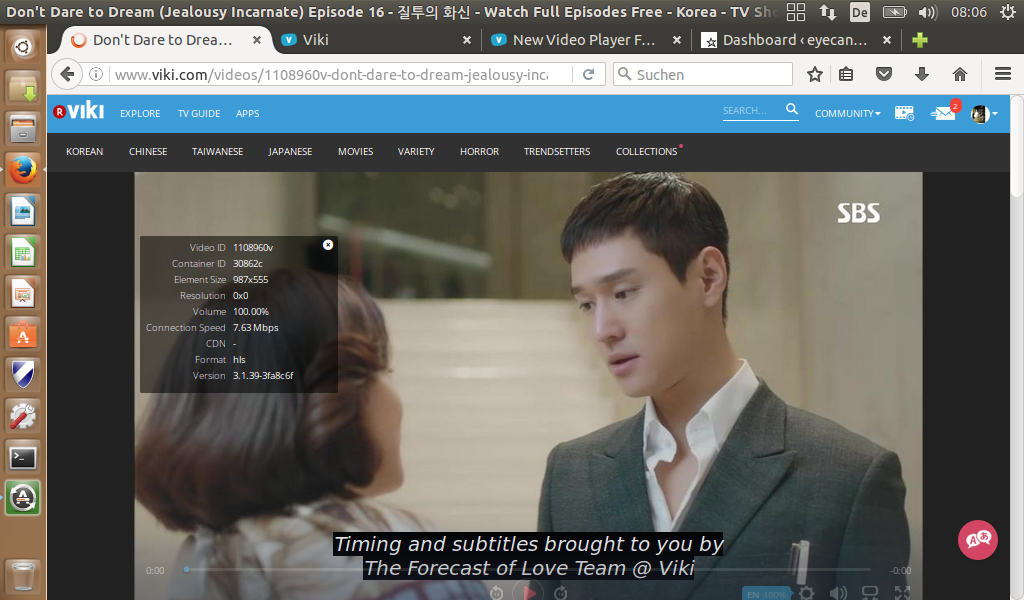Screen dimensions: 1024x600
Task: Reload the current page
Action: (588, 74)
